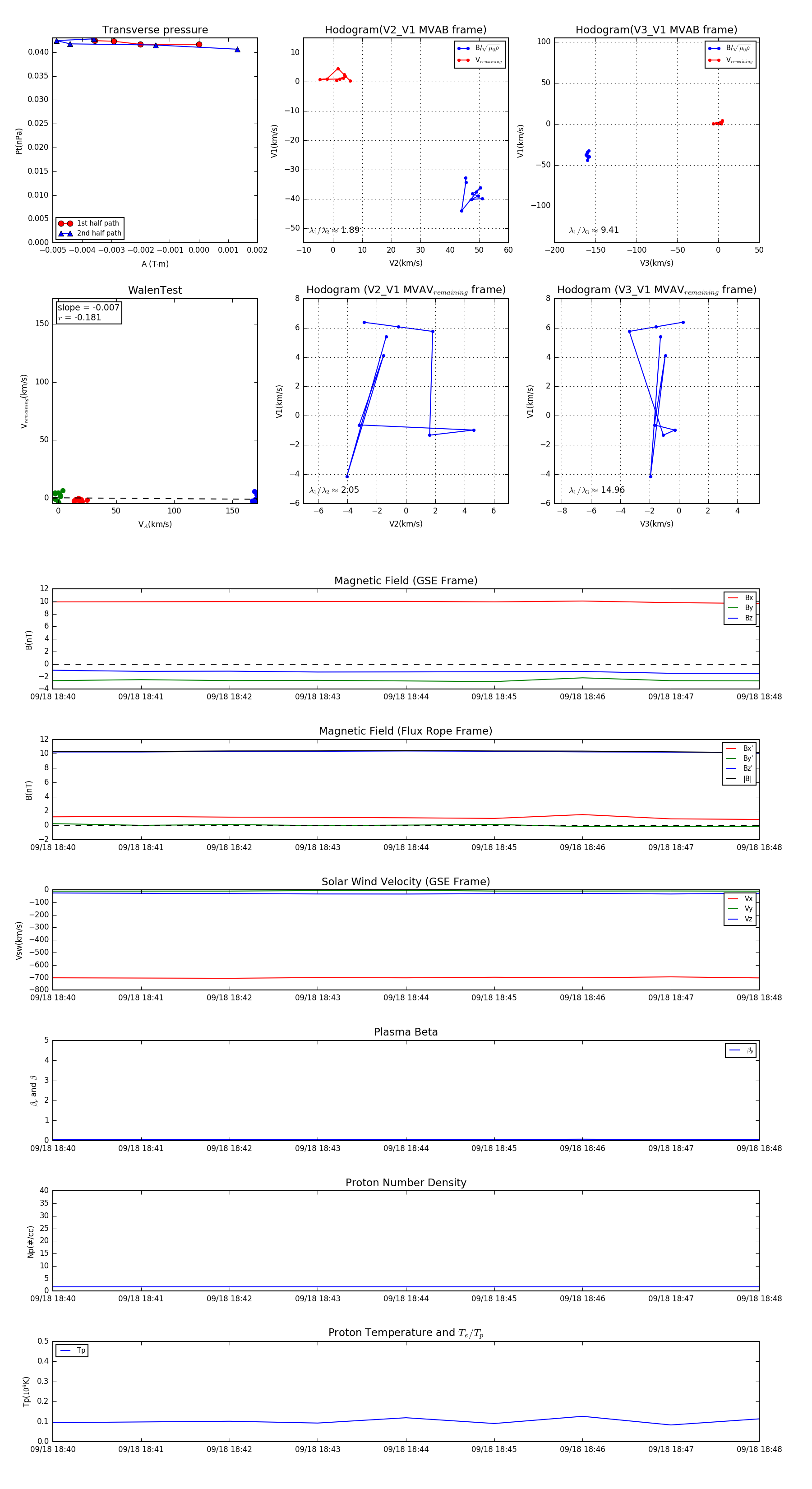Viewport: 812px width, 1489px height.
Task: Click the eigenvalue ratio 14.96 annotation
Action: tap(596, 490)
